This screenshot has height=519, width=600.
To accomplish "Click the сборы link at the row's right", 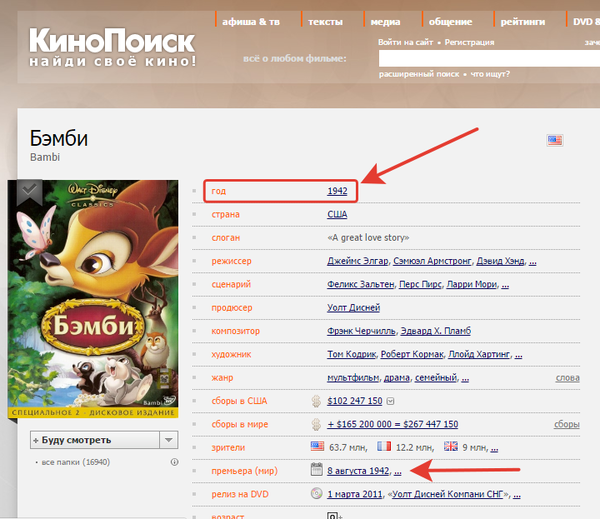I will (567, 424).
